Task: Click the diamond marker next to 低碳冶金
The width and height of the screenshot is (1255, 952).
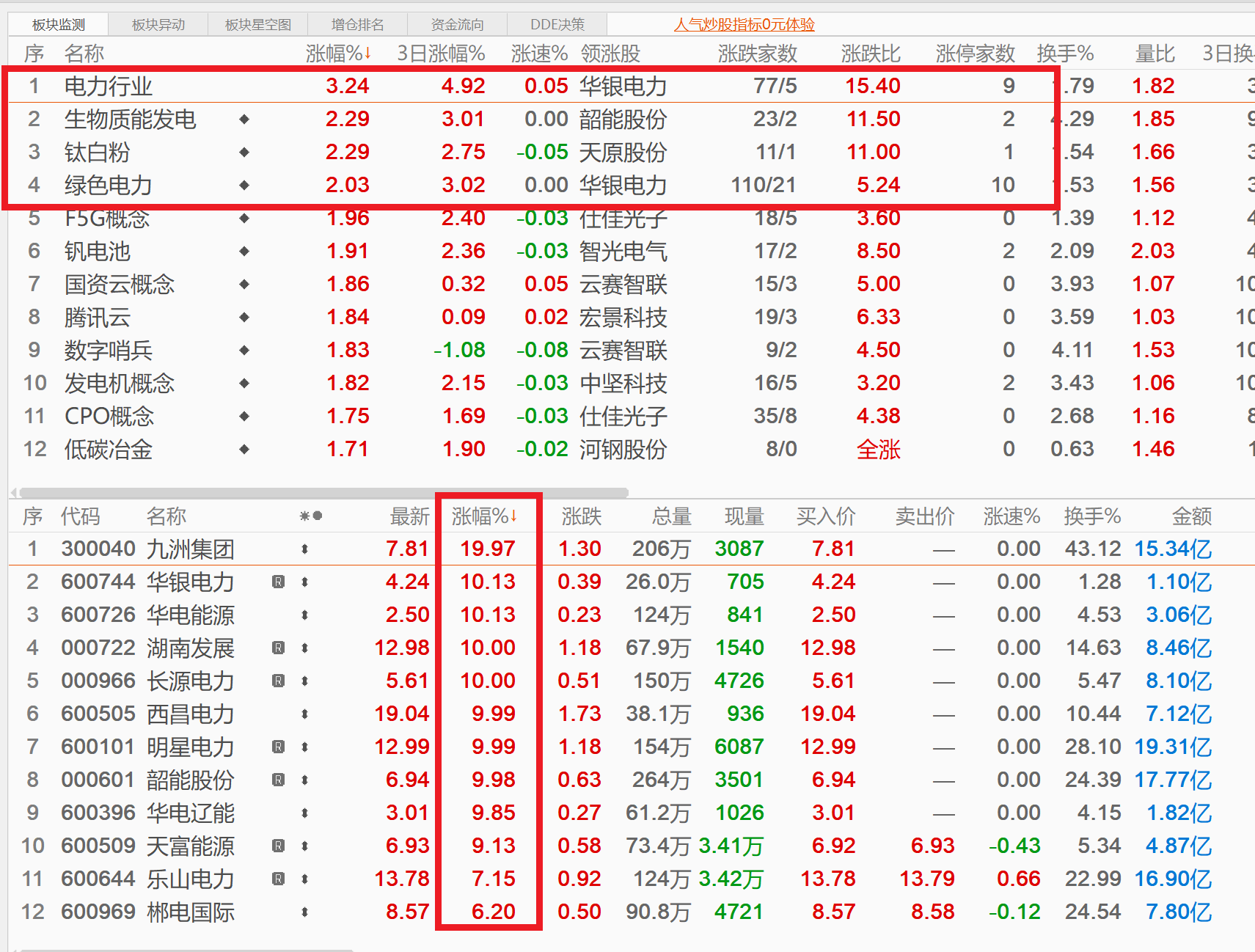Action: (244, 450)
